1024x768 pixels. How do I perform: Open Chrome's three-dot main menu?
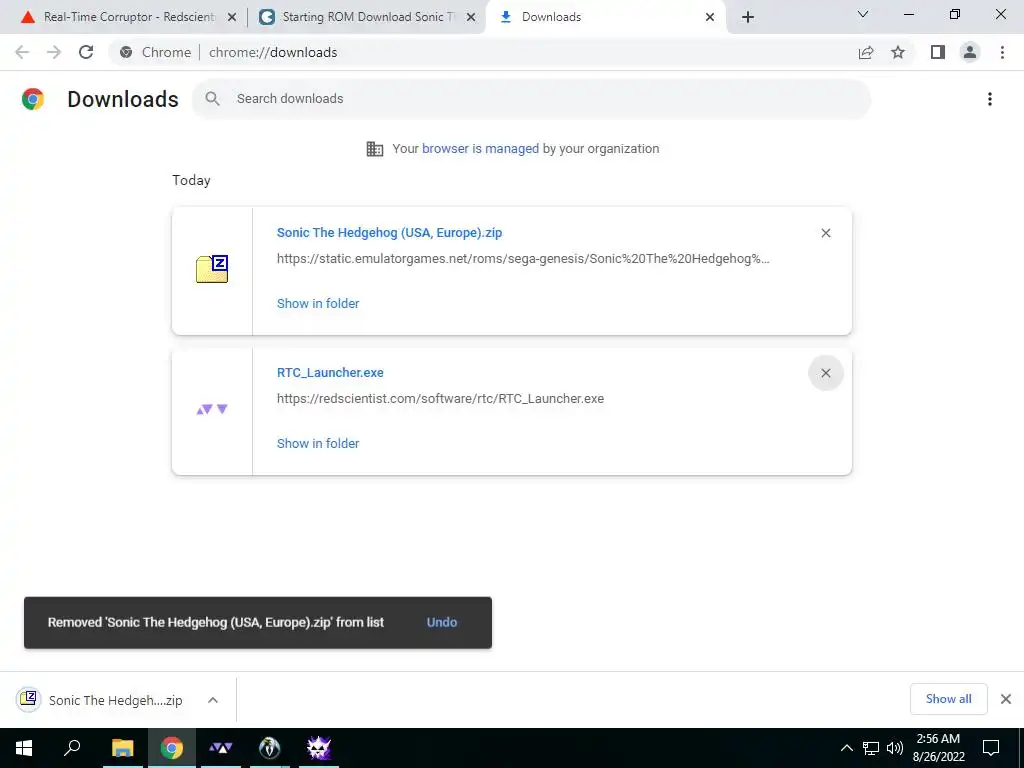point(1002,52)
